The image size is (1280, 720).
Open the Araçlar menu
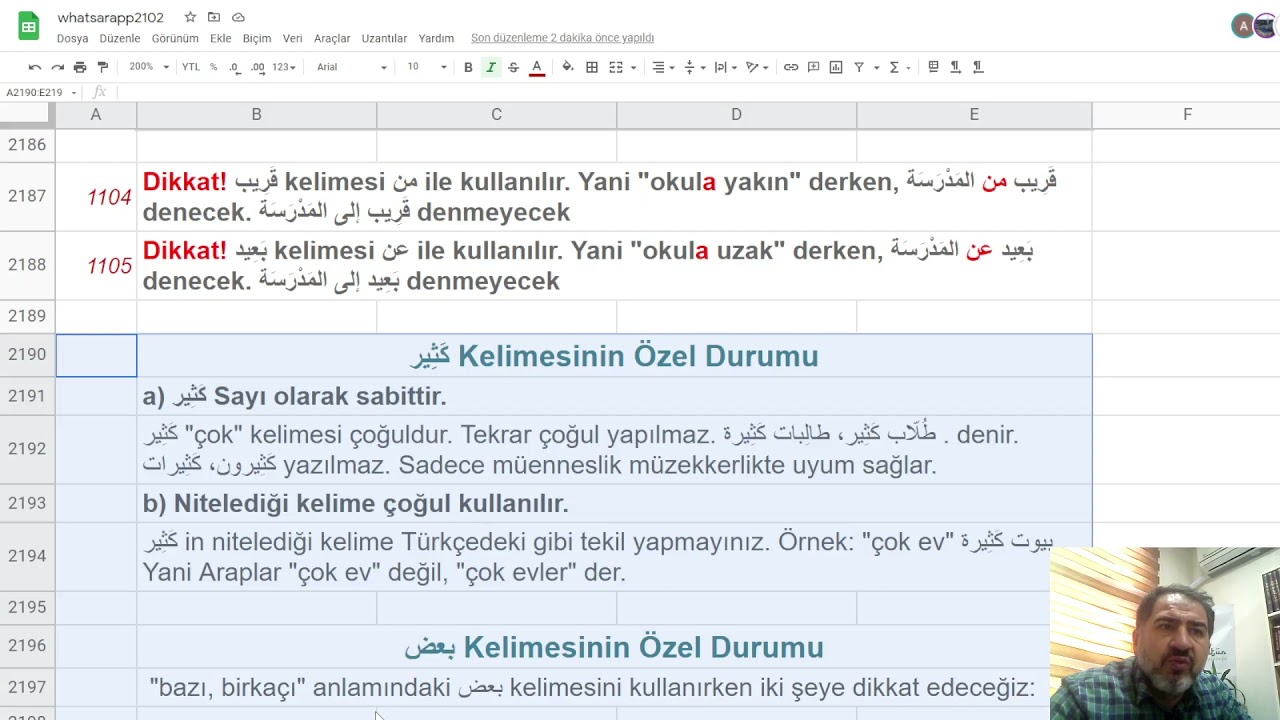tap(332, 38)
